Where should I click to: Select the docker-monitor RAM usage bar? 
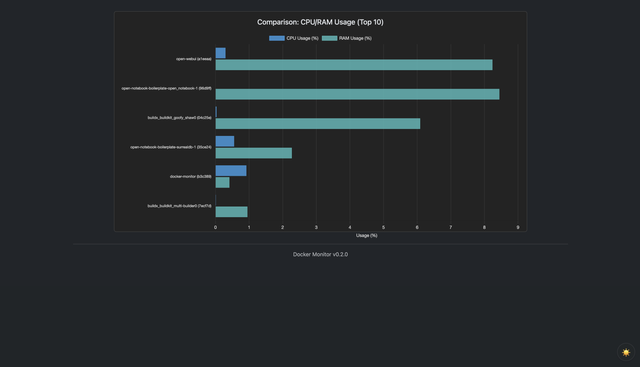(222, 182)
